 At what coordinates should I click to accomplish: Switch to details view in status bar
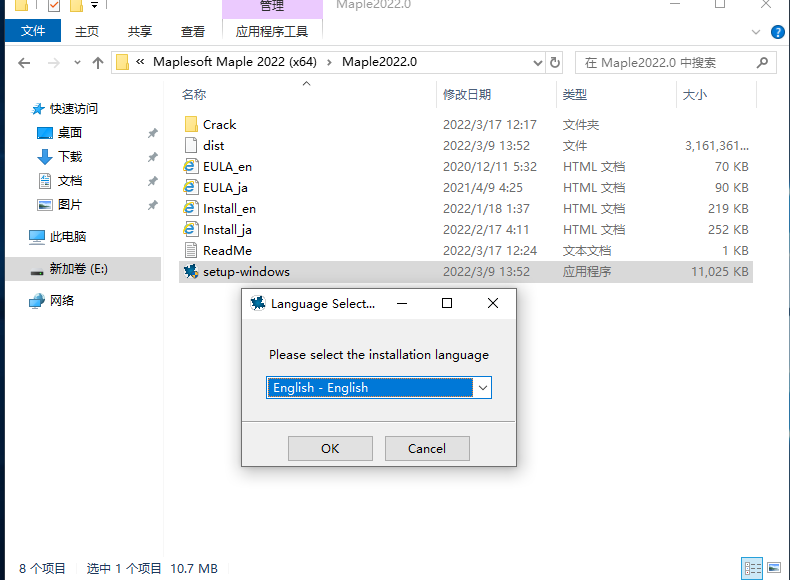[x=752, y=568]
